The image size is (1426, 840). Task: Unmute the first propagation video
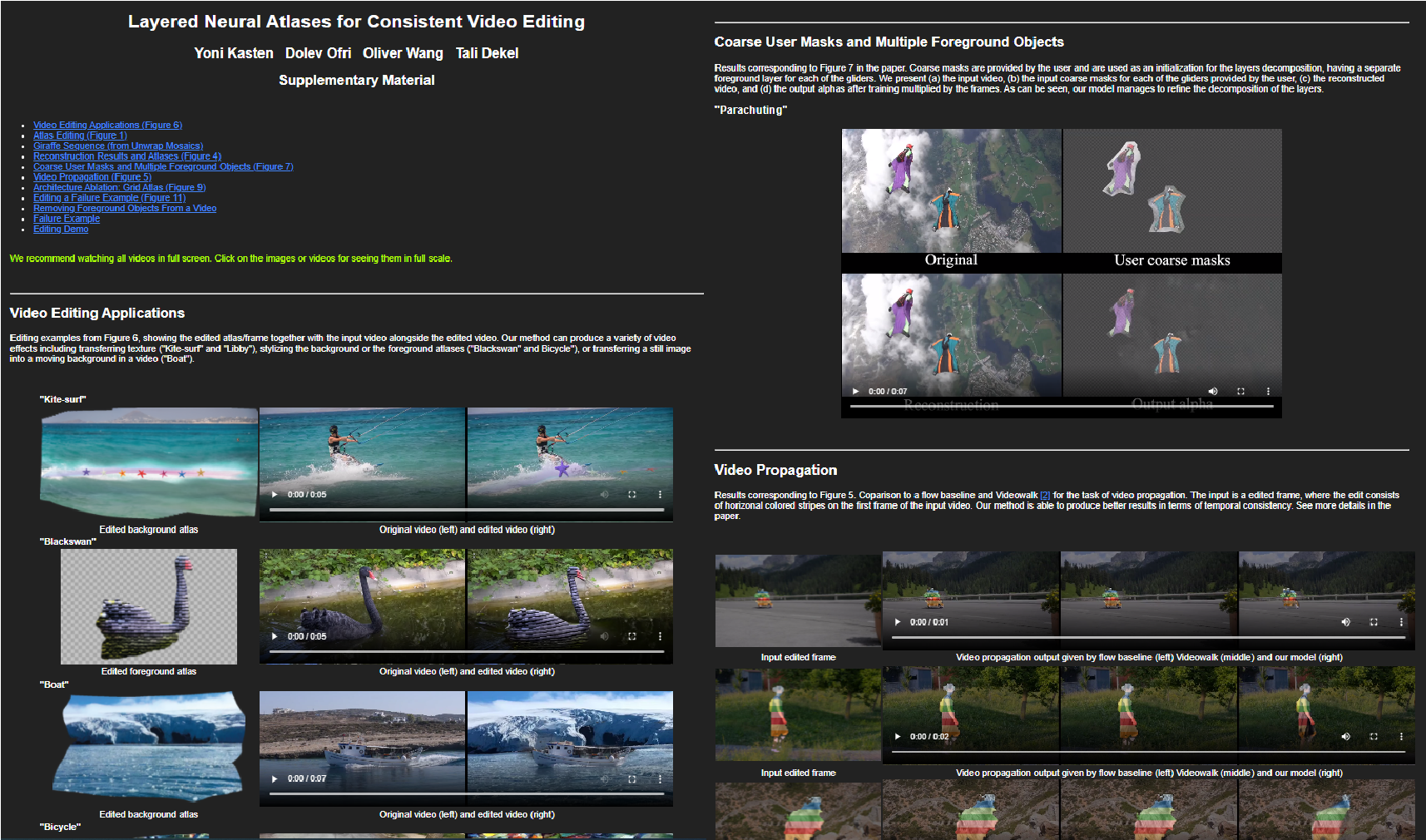pyautogui.click(x=1344, y=621)
